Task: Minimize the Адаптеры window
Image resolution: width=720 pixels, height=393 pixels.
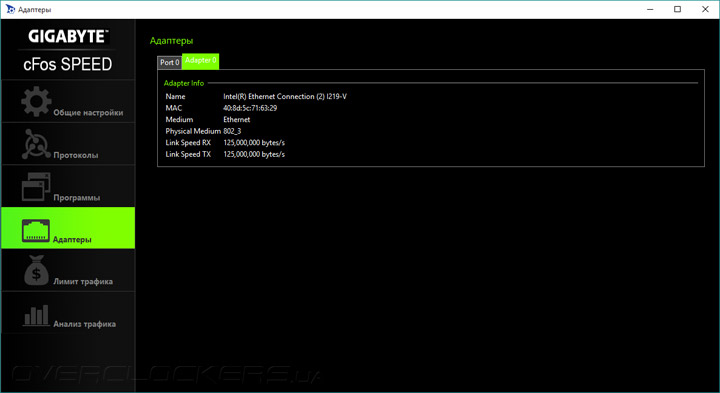Action: (x=650, y=9)
